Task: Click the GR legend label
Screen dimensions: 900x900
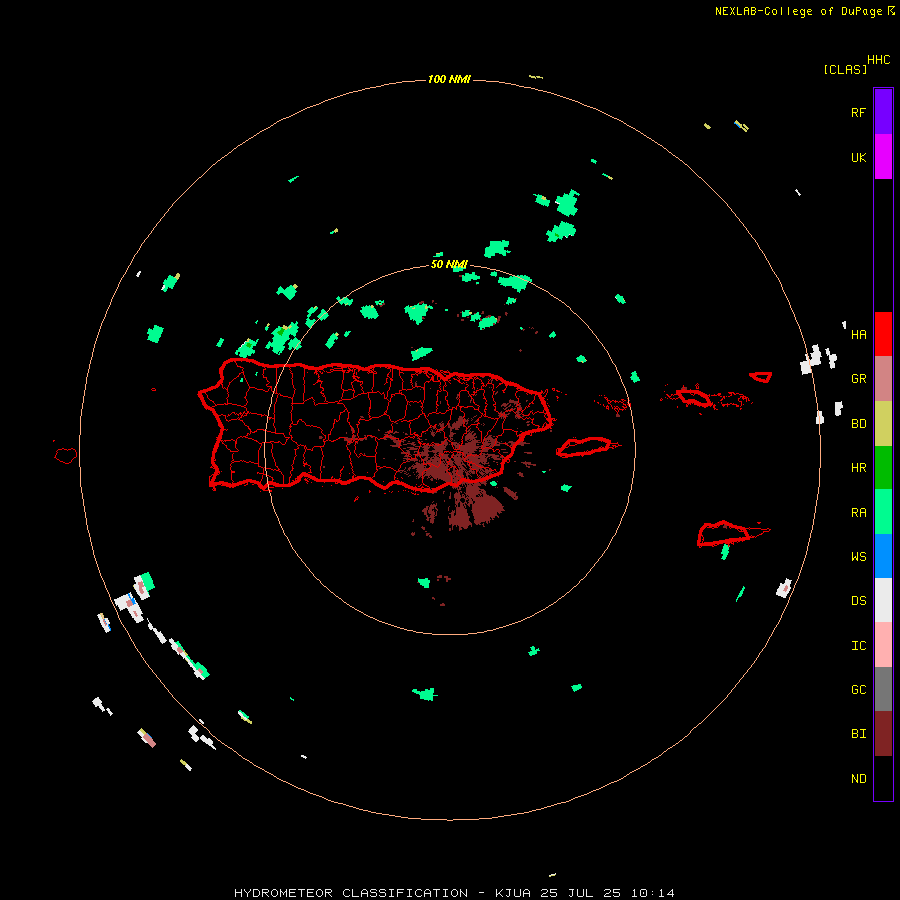Action: [858, 379]
